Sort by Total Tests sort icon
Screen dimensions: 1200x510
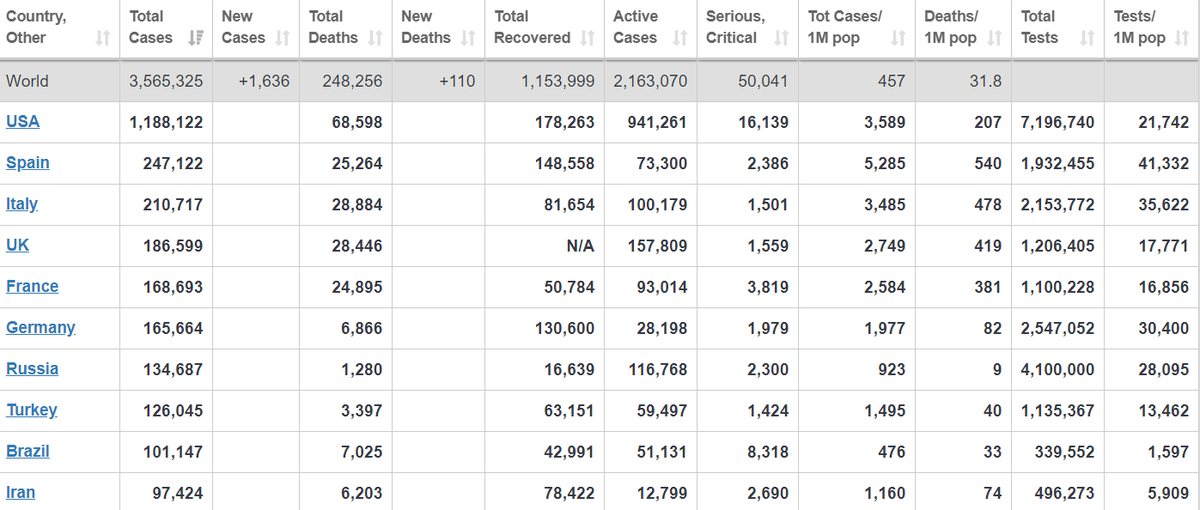point(1085,38)
